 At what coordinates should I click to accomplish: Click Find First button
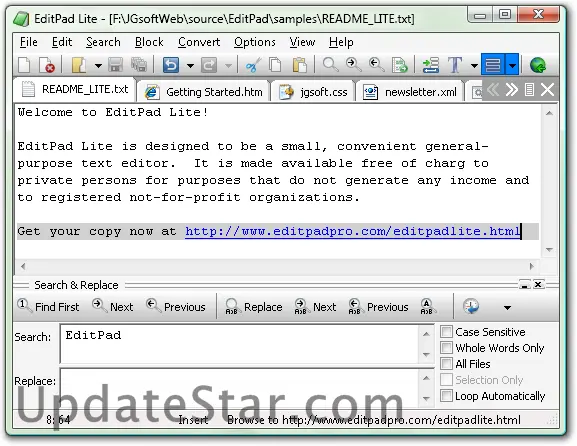(x=48, y=307)
